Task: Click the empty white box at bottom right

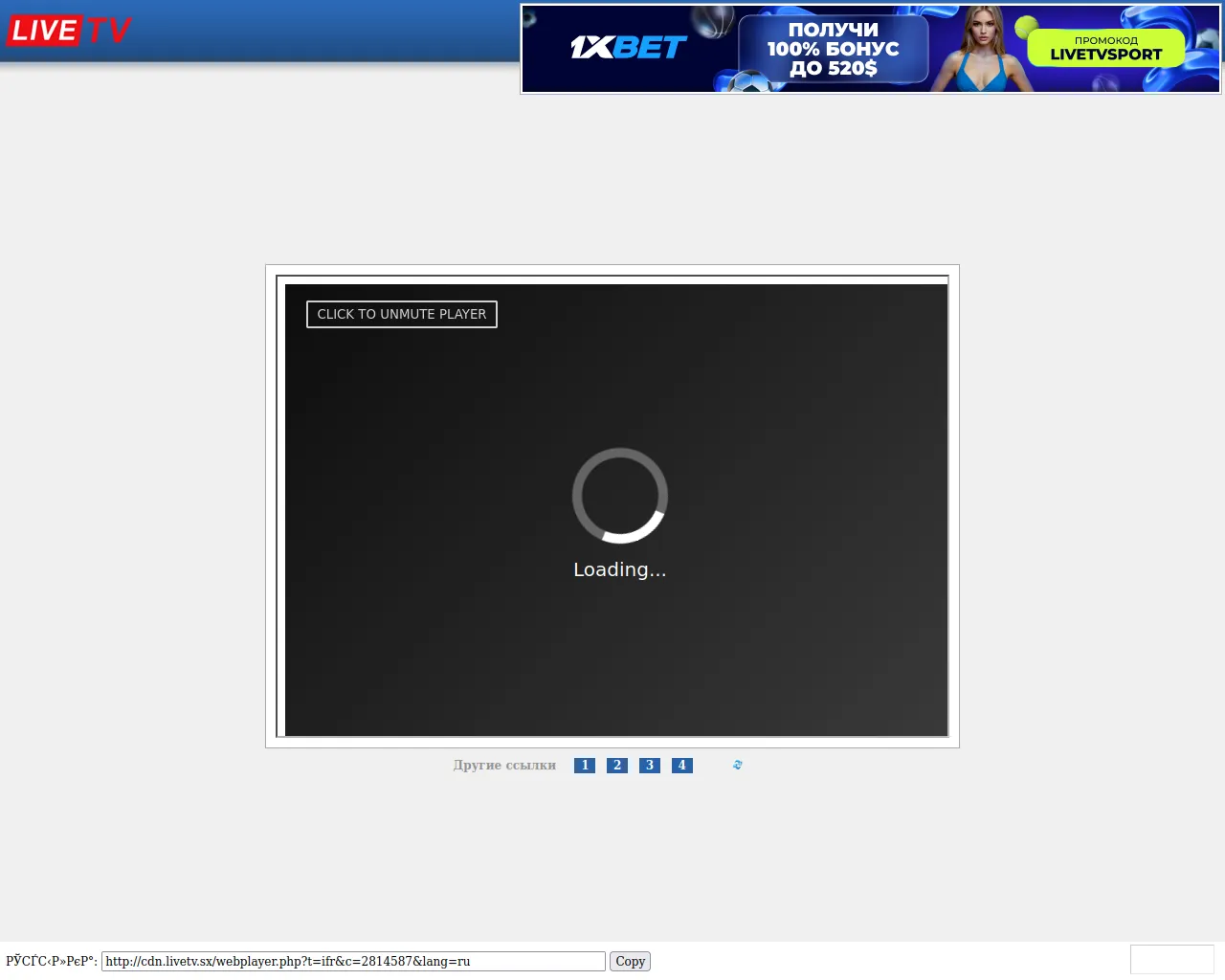Action: coord(1171,959)
